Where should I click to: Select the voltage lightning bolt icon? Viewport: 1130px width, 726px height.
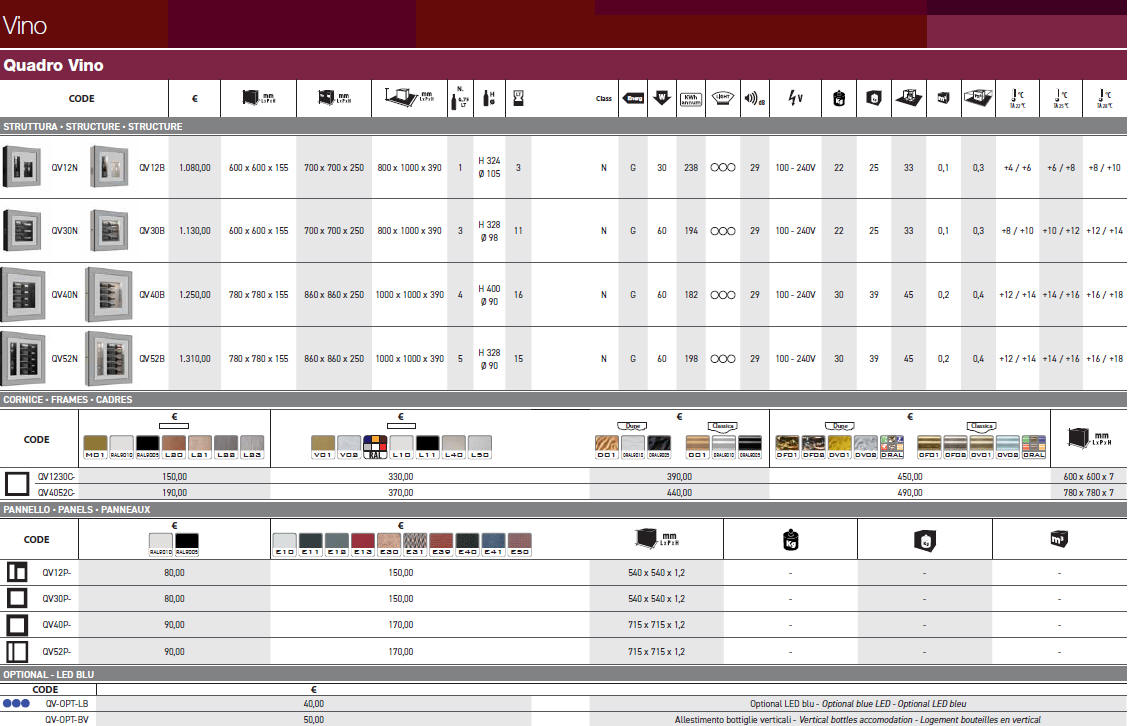796,97
